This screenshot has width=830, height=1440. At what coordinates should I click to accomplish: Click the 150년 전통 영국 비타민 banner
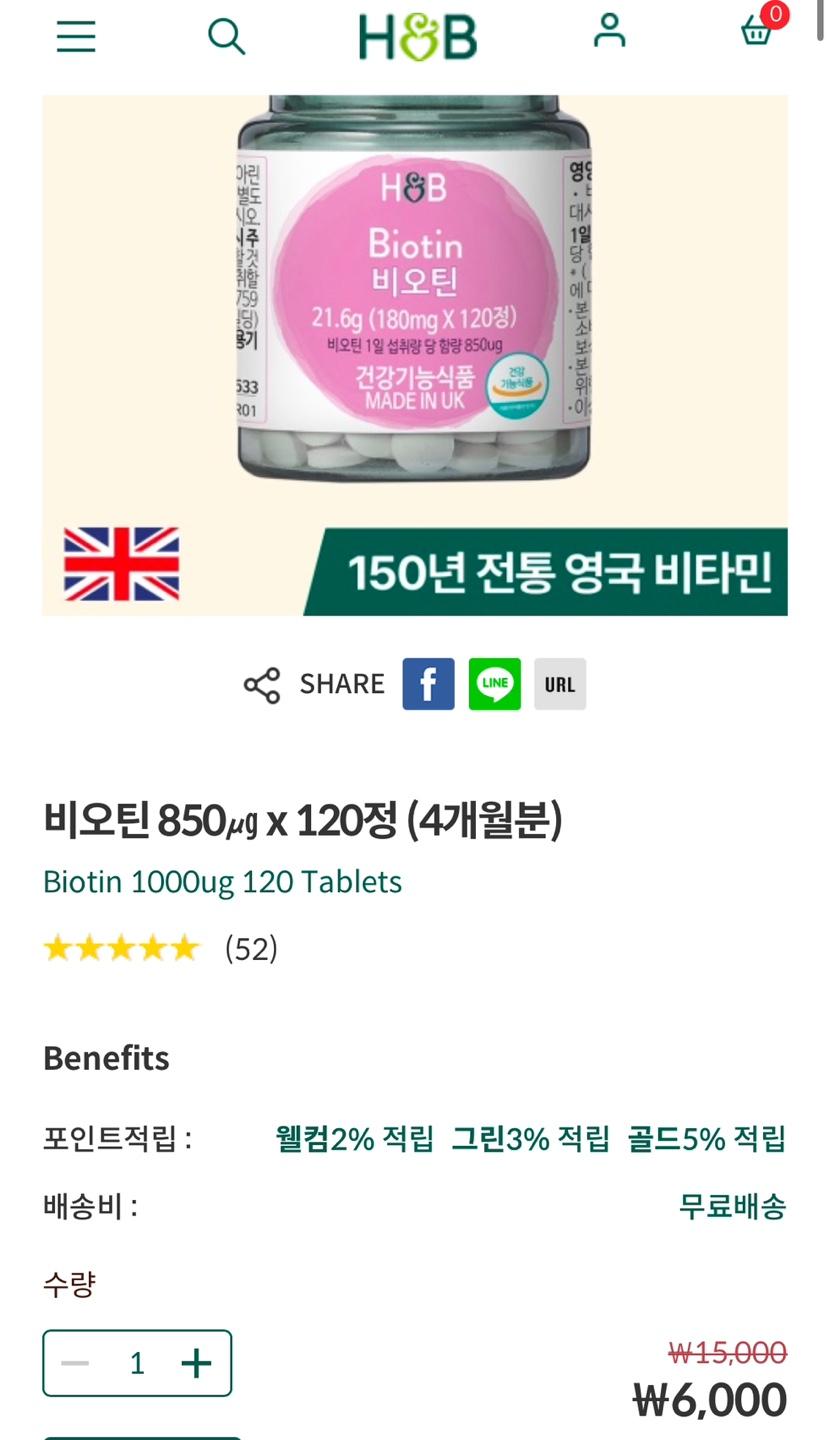(546, 572)
